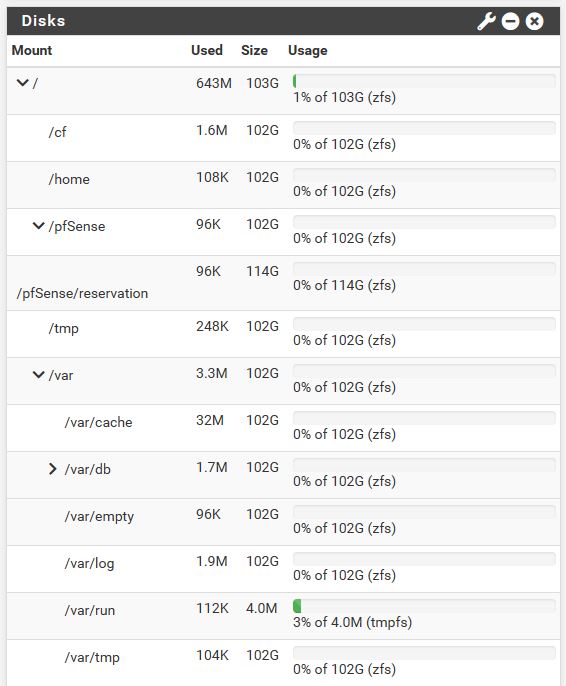The image size is (566, 686).
Task: Select the /cf mount entry
Action: click(57, 132)
